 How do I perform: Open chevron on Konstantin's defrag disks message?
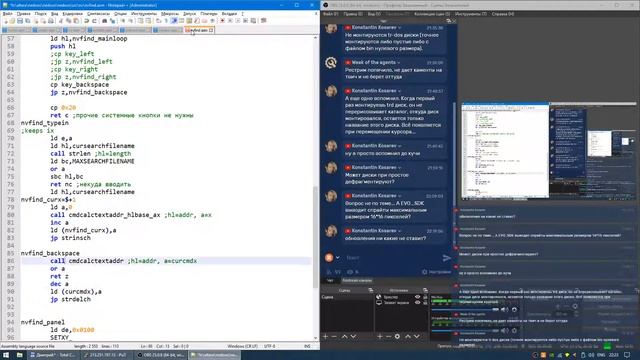click(400, 167)
